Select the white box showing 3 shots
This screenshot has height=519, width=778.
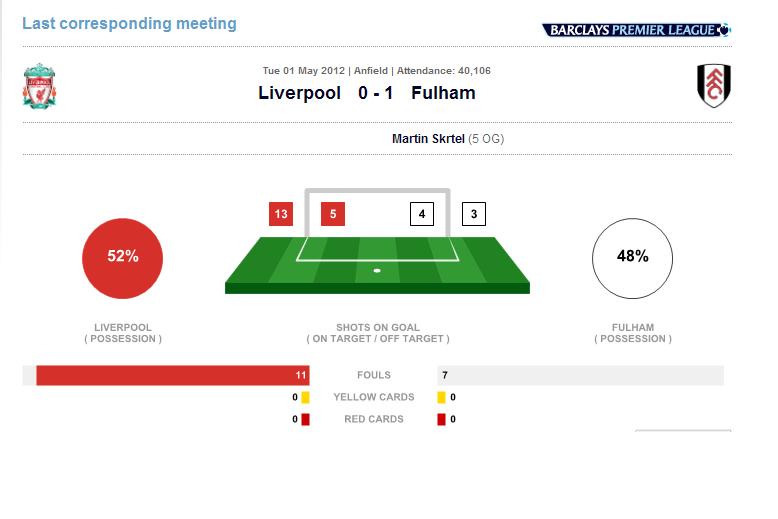click(x=474, y=214)
